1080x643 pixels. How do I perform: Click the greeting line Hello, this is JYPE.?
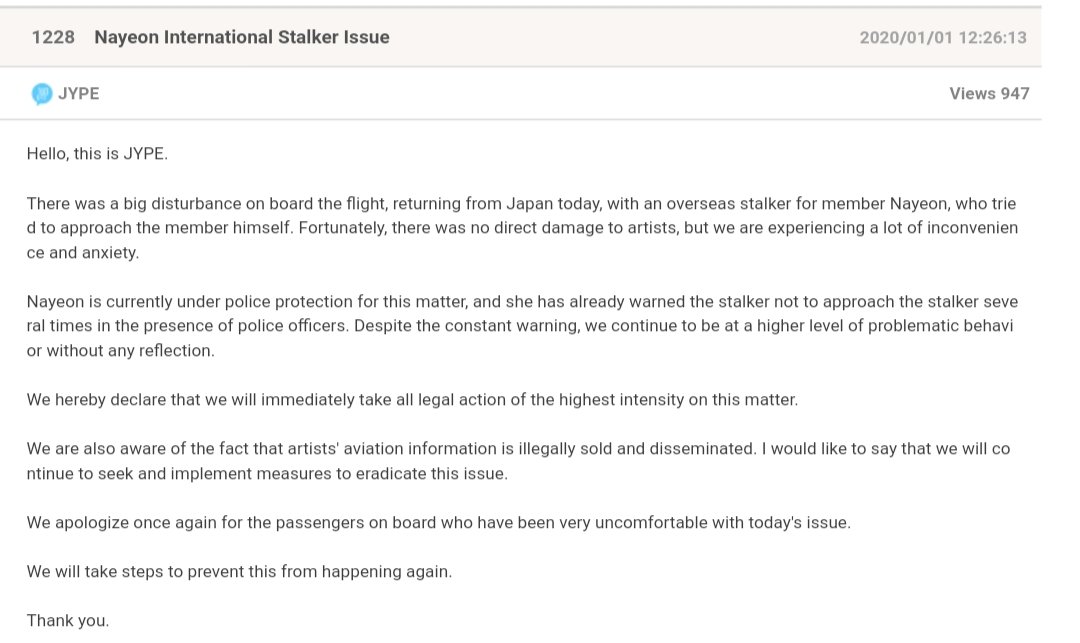coord(97,154)
